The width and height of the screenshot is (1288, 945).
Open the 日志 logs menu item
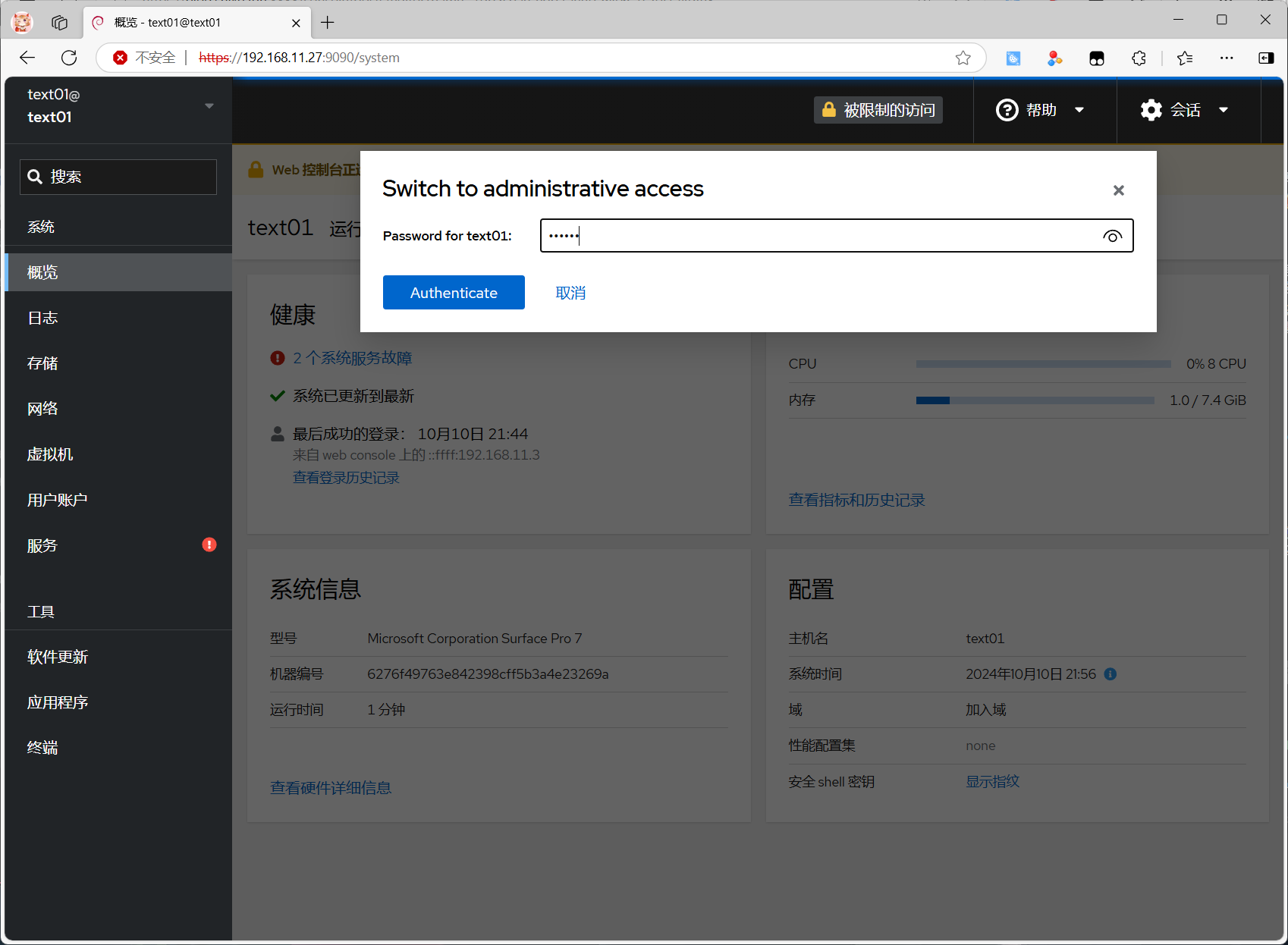click(x=42, y=318)
